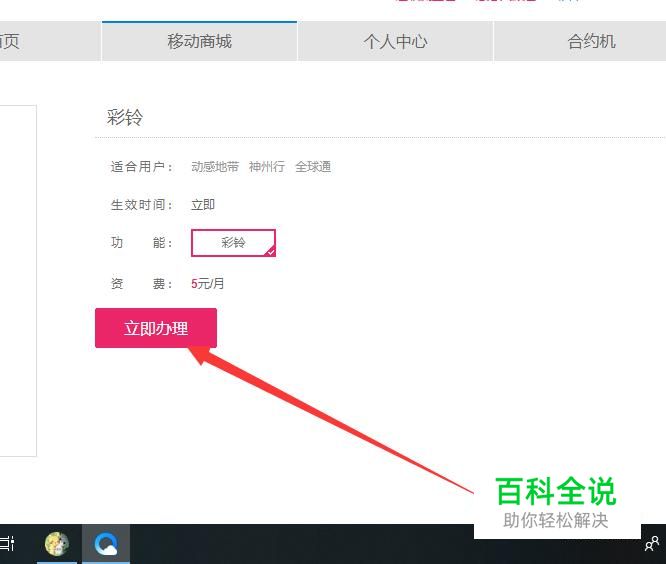
Task: Click the 全球通 user type text
Action: click(x=313, y=166)
